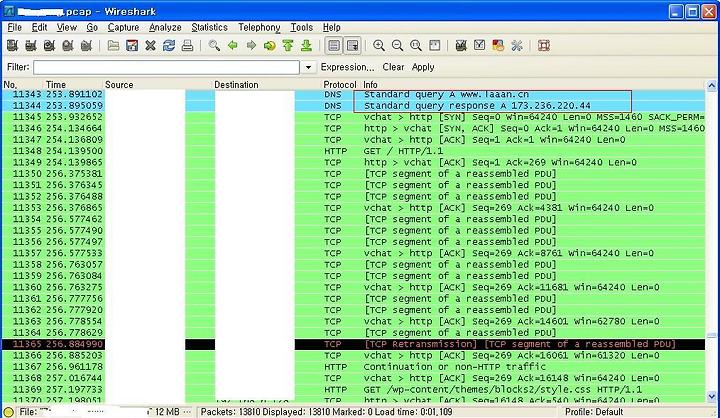The width and height of the screenshot is (720, 418).
Task: Click Profile: Default in status bar
Action: pyautogui.click(x=594, y=412)
